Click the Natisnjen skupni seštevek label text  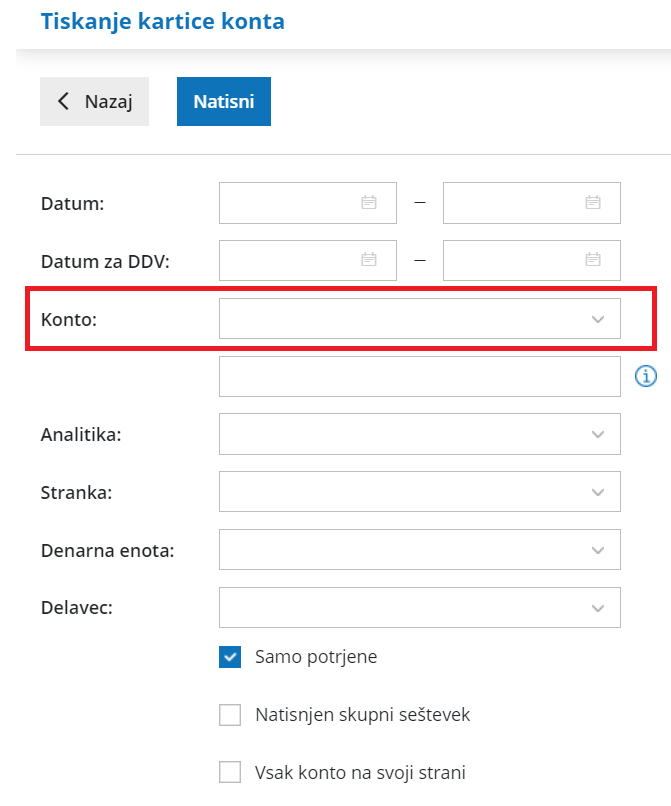pos(362,715)
